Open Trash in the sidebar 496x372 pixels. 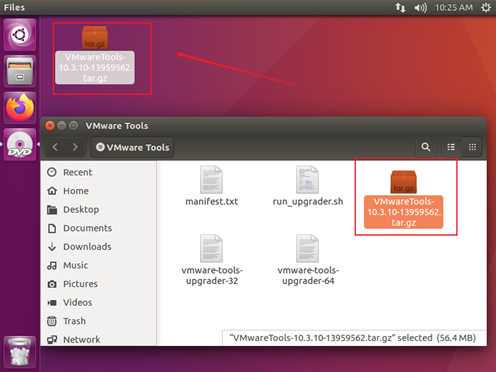(99, 321)
